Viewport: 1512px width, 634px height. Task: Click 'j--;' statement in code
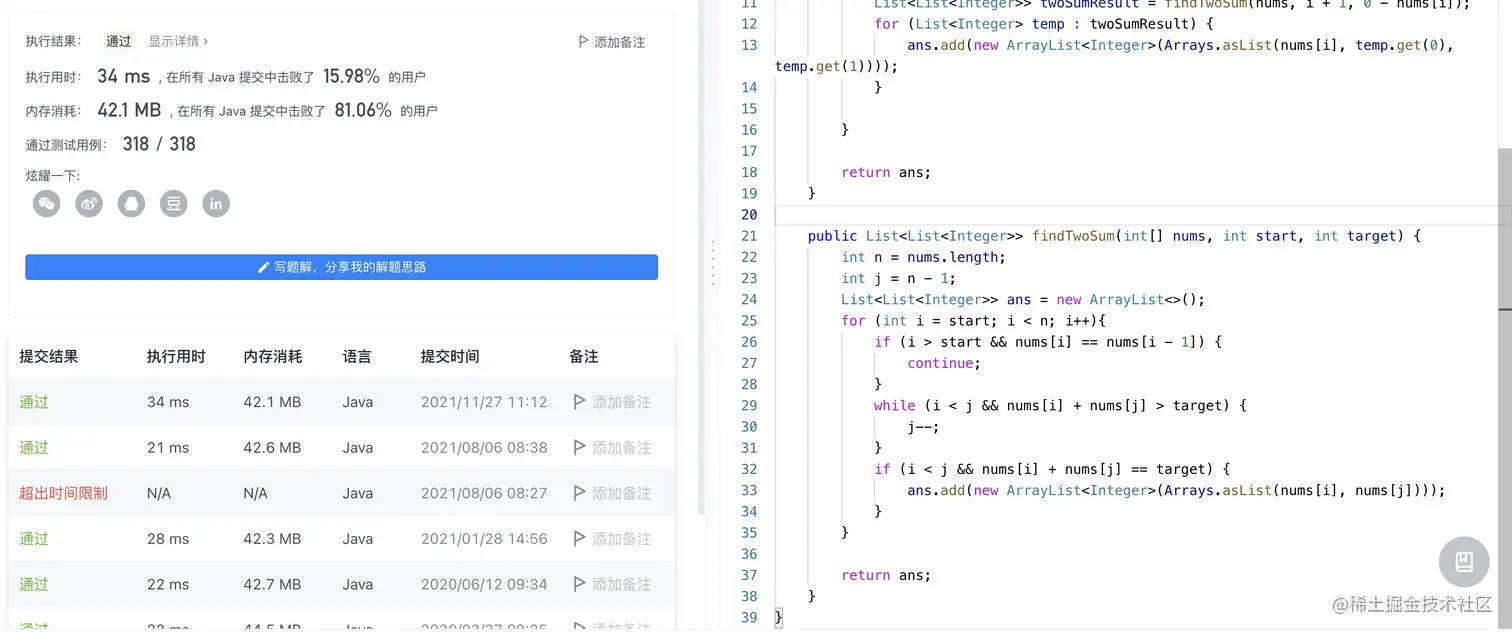pyautogui.click(x=923, y=427)
